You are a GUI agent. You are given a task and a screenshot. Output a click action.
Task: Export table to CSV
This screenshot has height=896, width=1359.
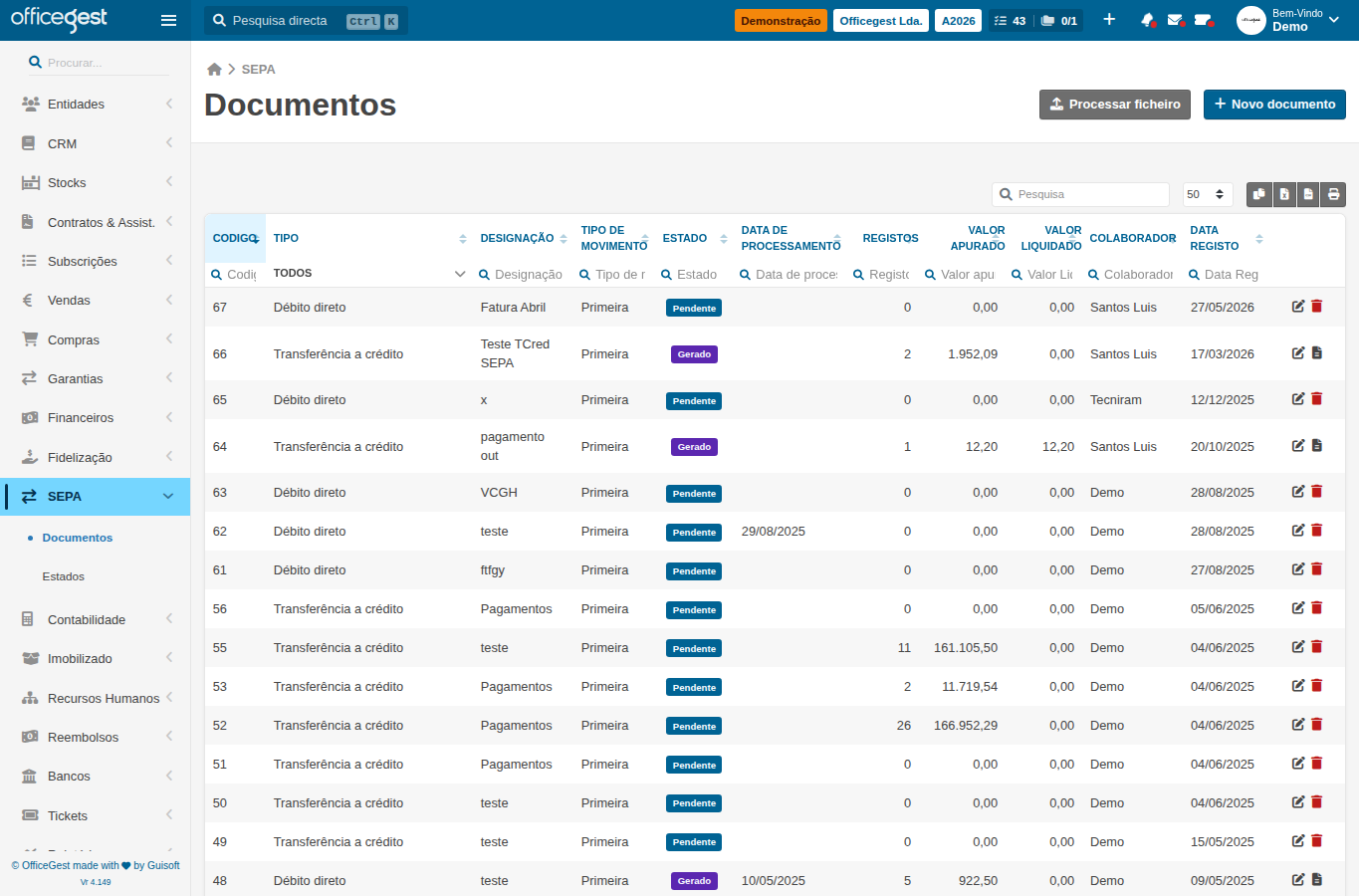coord(1308,194)
